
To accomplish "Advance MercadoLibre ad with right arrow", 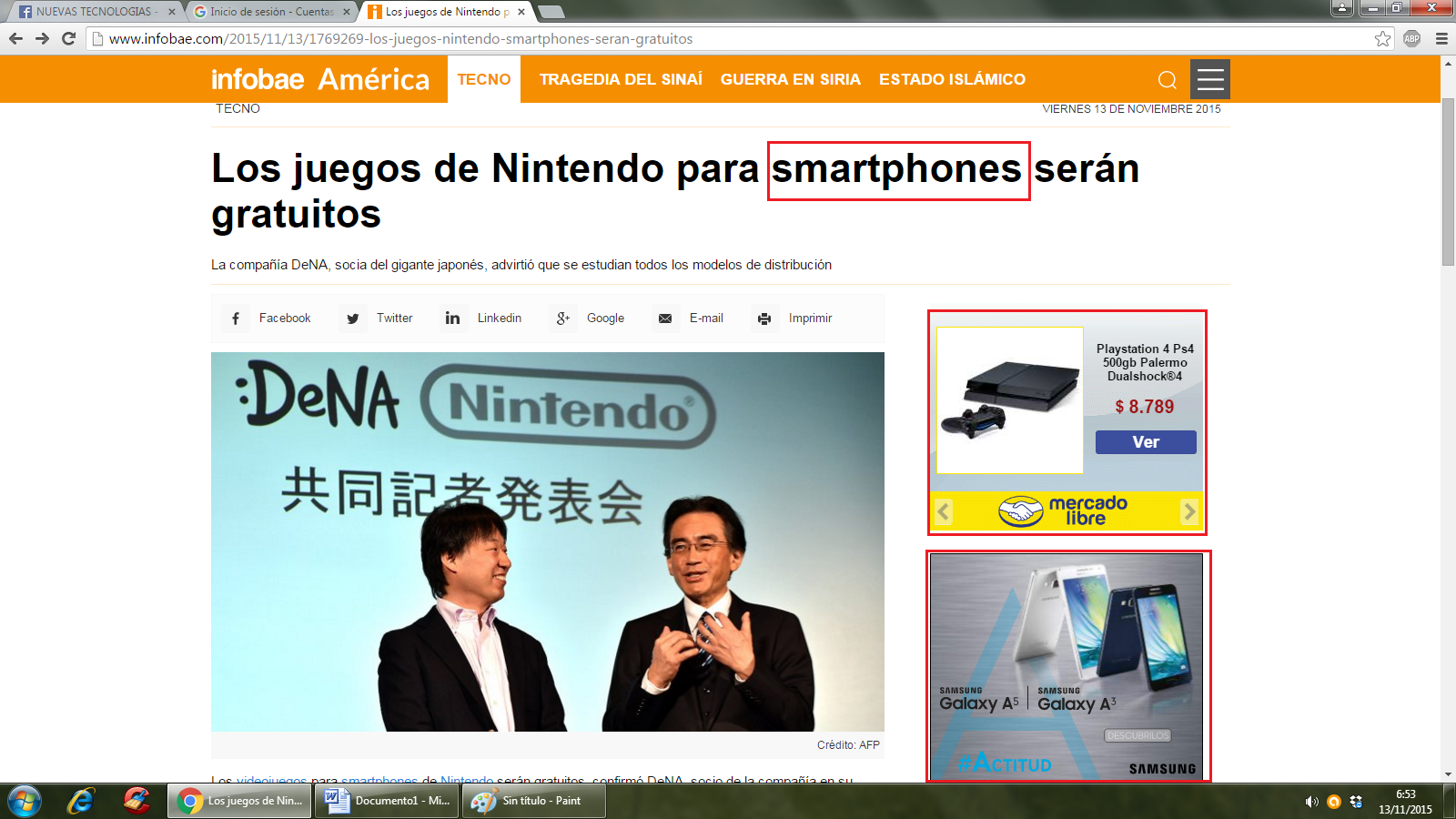I will click(1188, 511).
